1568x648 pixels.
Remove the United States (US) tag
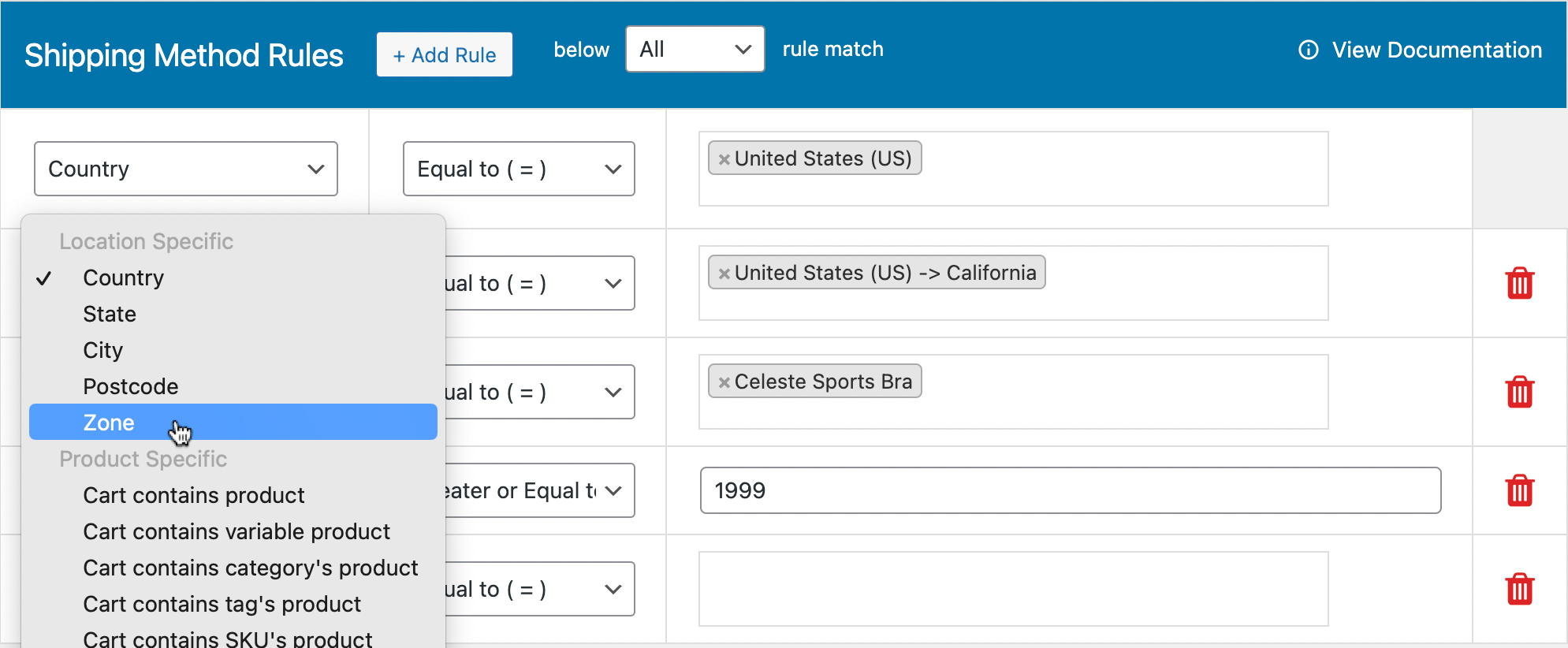pyautogui.click(x=724, y=159)
